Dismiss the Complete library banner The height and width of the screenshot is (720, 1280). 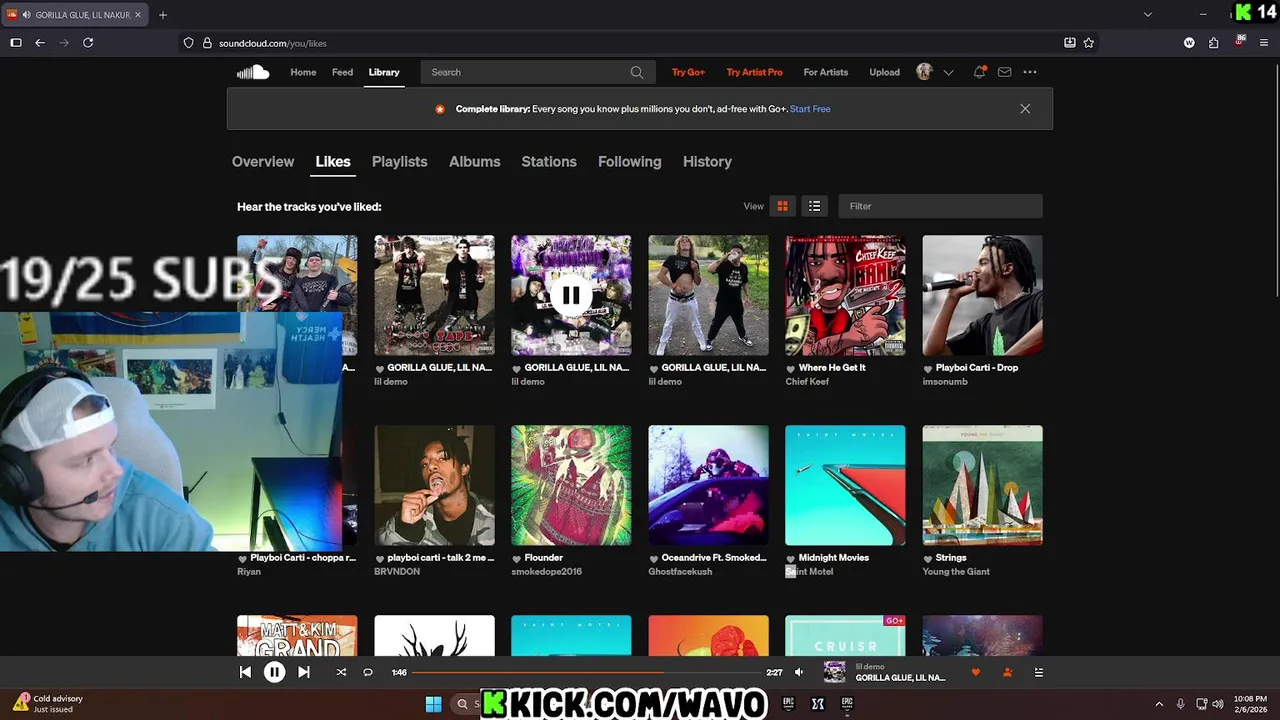[x=1025, y=109]
